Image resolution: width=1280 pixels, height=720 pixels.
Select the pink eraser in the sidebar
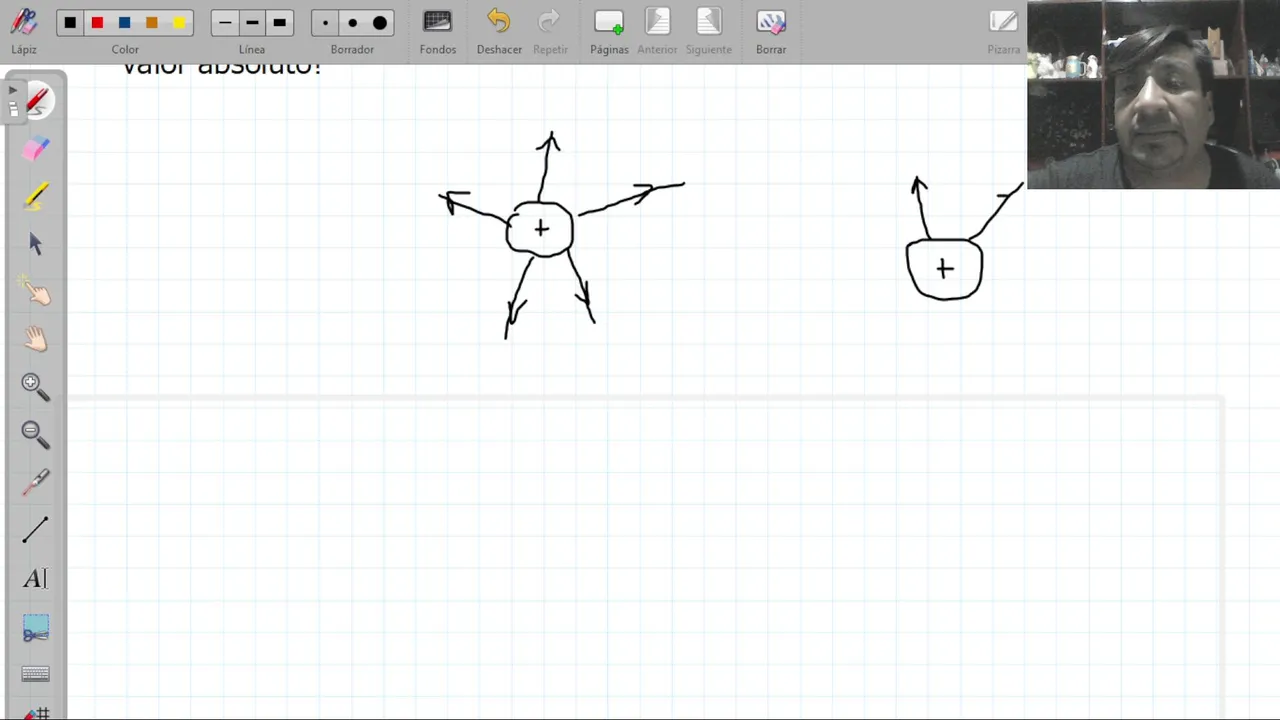pos(36,148)
